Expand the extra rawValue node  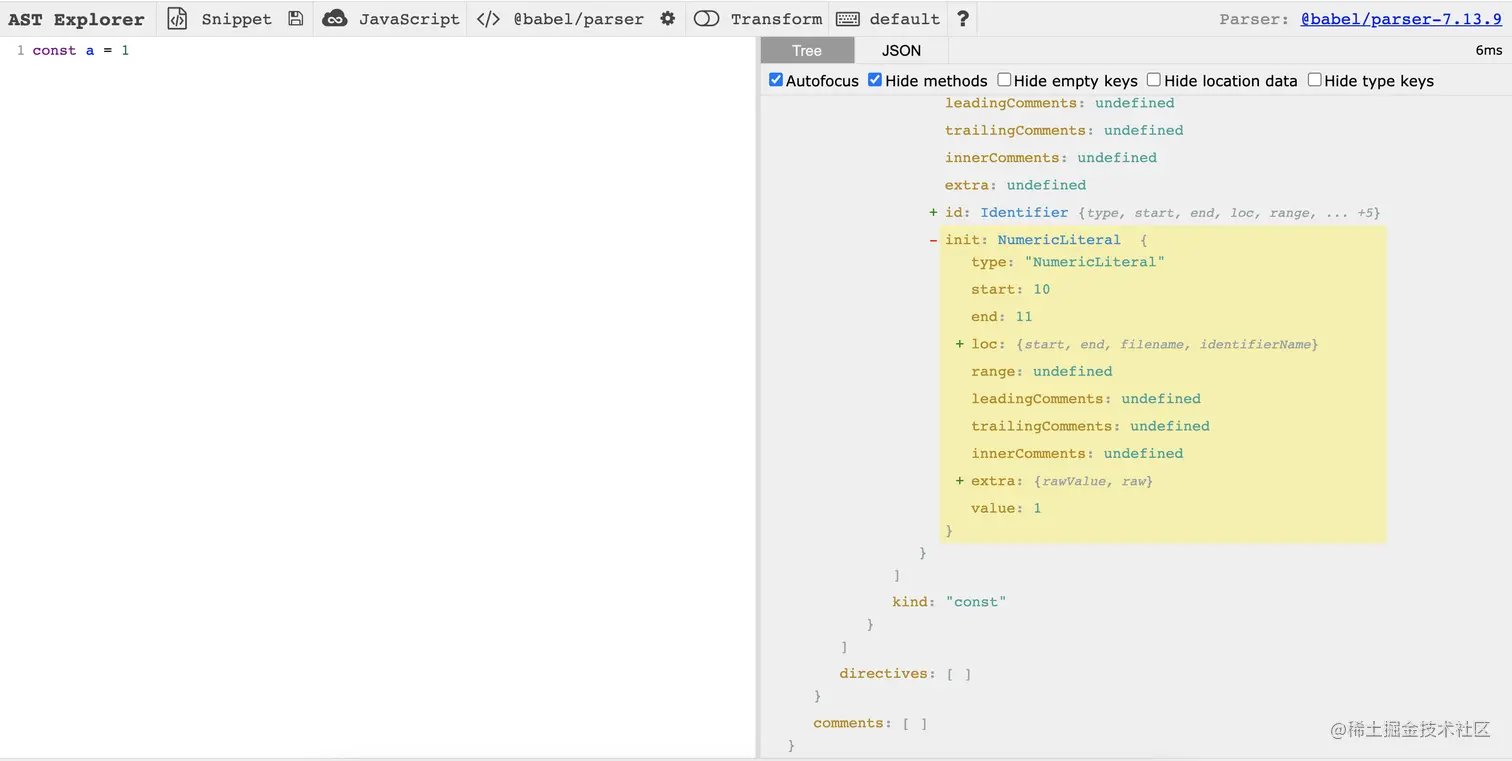point(960,481)
